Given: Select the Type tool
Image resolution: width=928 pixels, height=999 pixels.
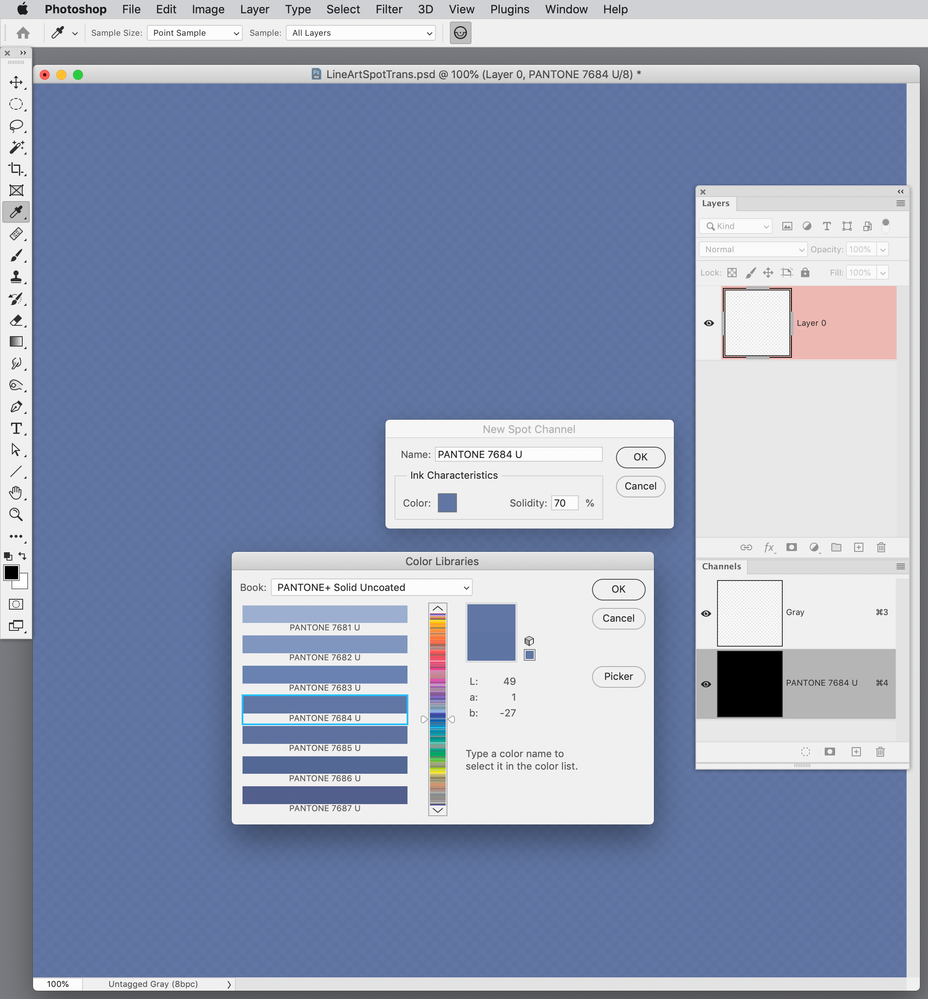Looking at the screenshot, I should click(16, 428).
